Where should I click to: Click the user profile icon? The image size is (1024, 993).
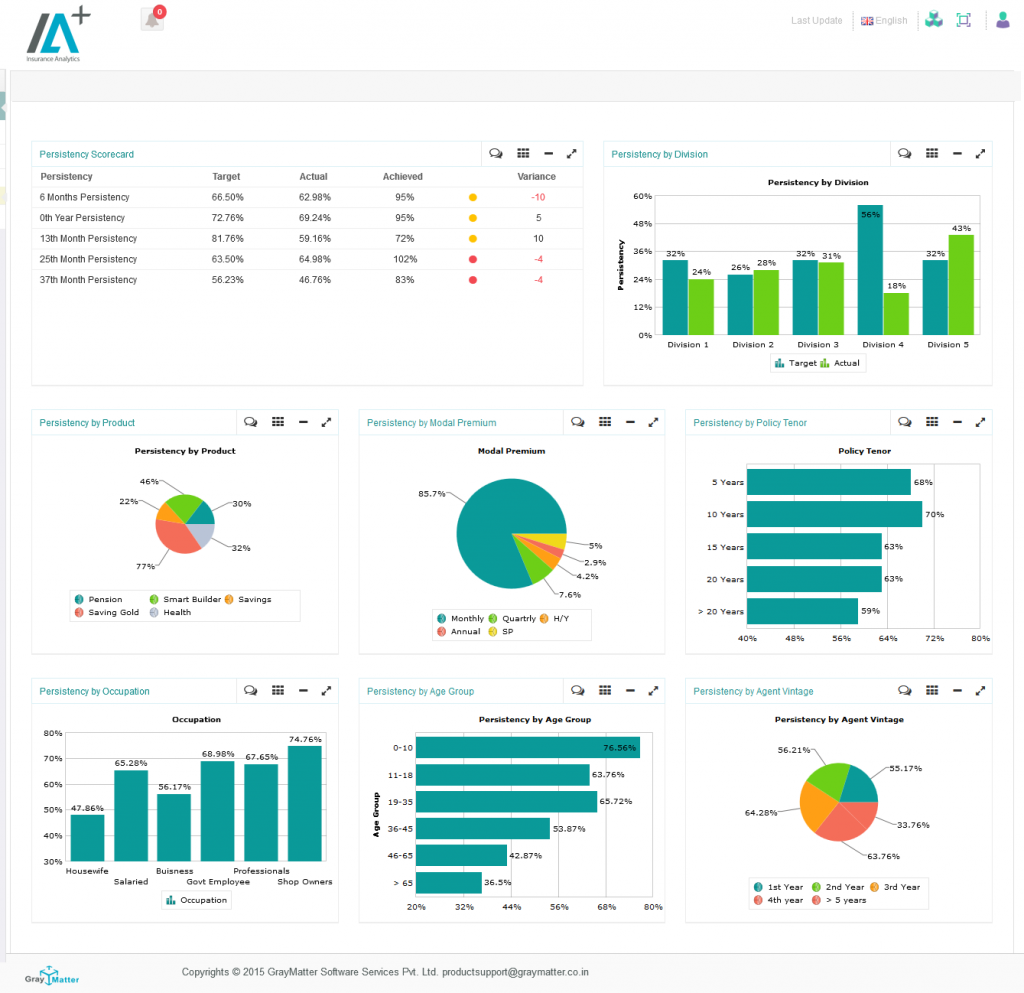1002,20
